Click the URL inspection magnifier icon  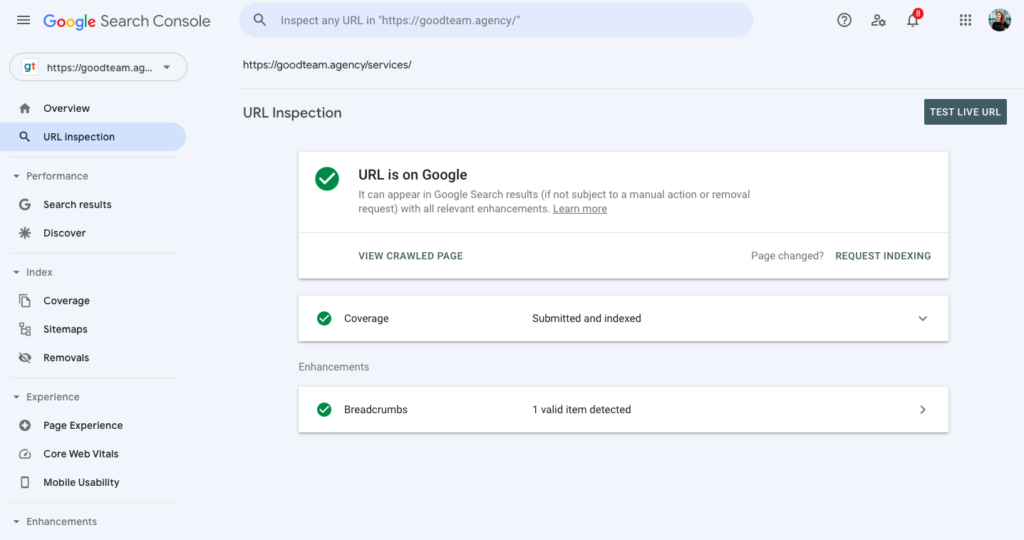pos(25,136)
